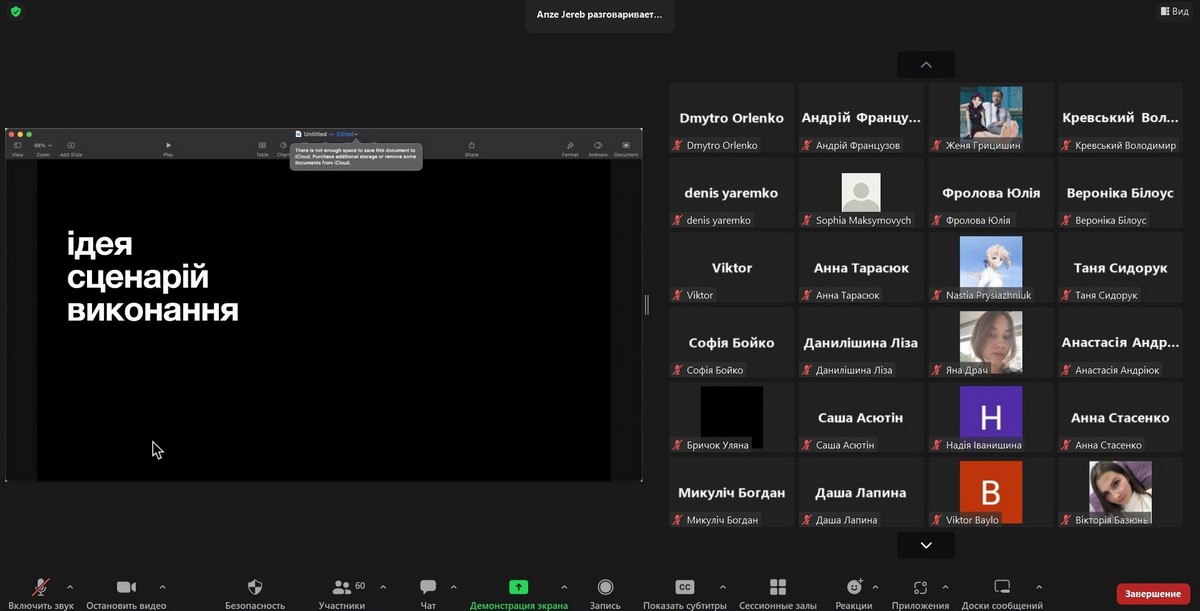Expand audio options arrow beside microphone
Screen dimensions: 1200x611
point(70,587)
